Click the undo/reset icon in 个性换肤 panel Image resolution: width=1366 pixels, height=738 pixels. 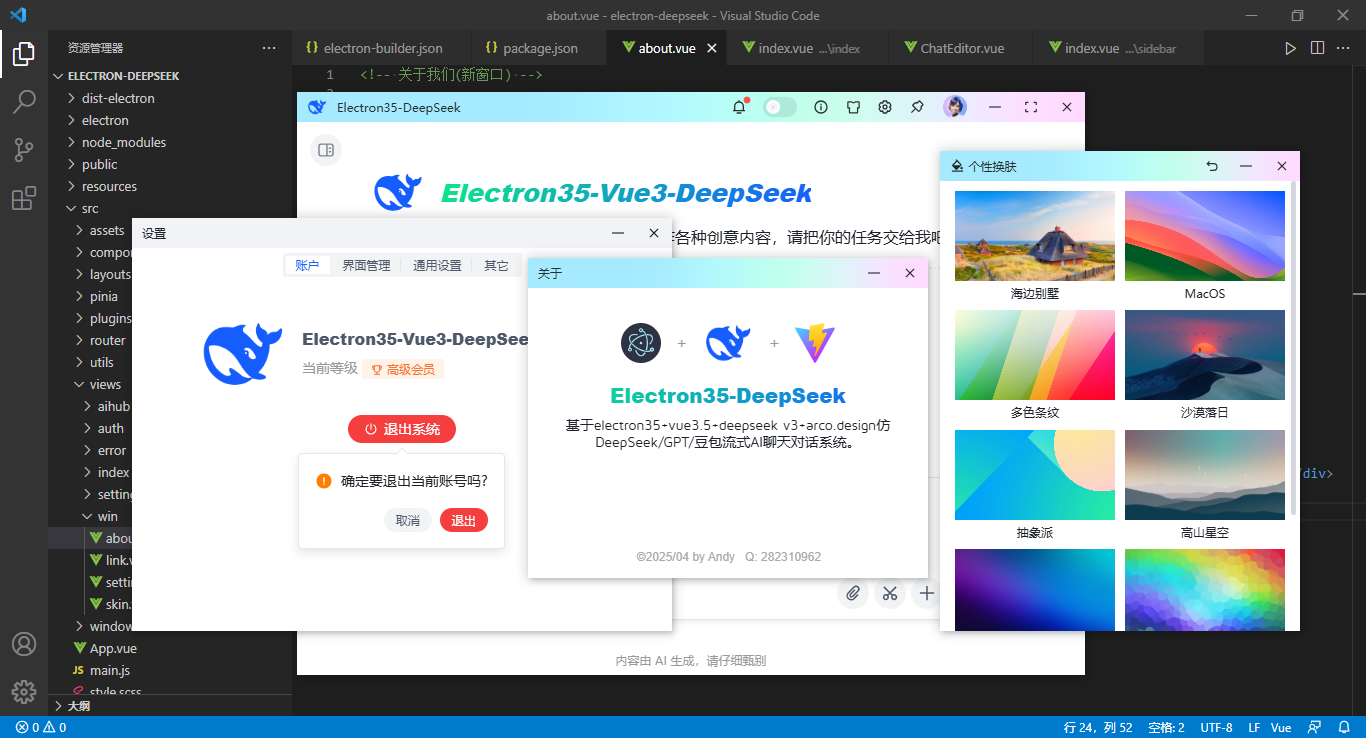click(x=1212, y=166)
